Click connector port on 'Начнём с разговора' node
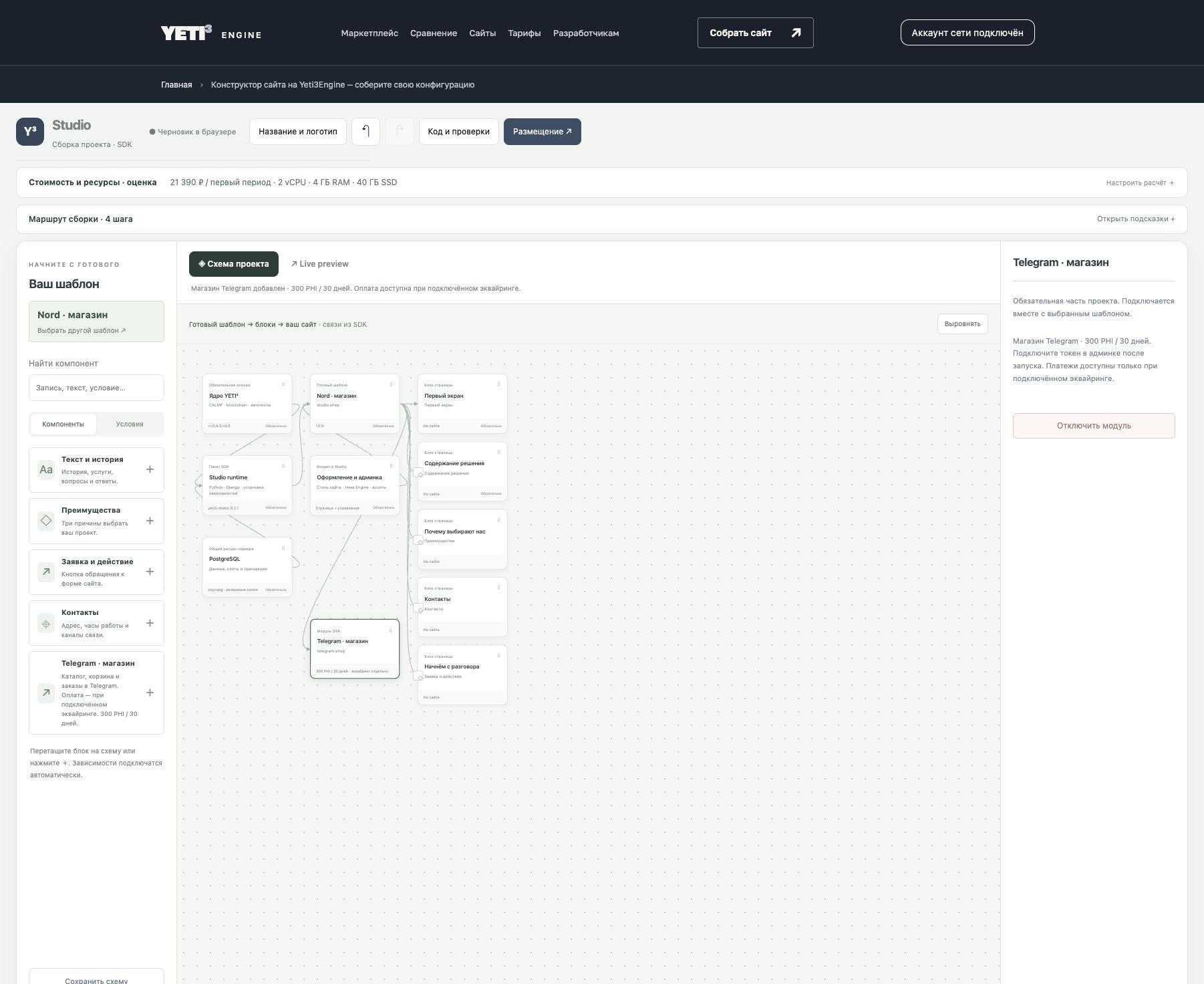This screenshot has height=984, width=1204. click(418, 676)
